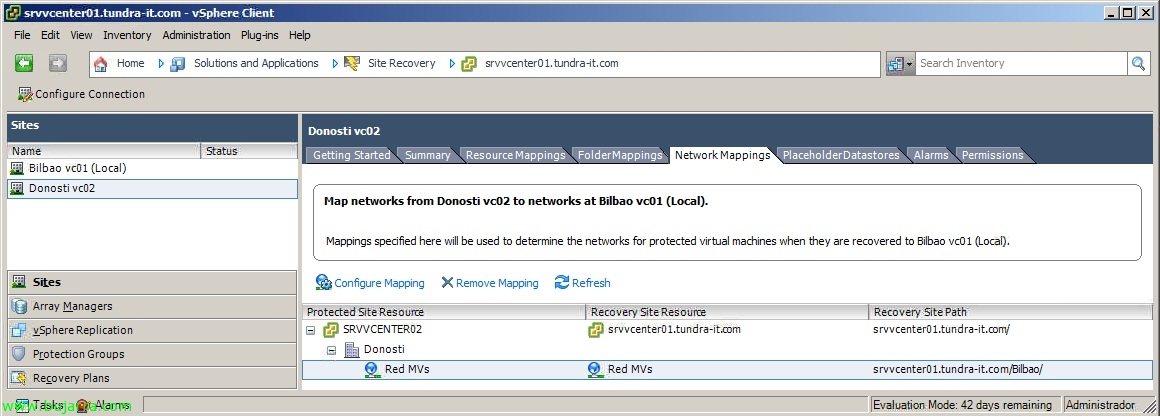Screen dimensions: 1160x416
Task: Open the Sites navigation section
Action: click(152, 282)
